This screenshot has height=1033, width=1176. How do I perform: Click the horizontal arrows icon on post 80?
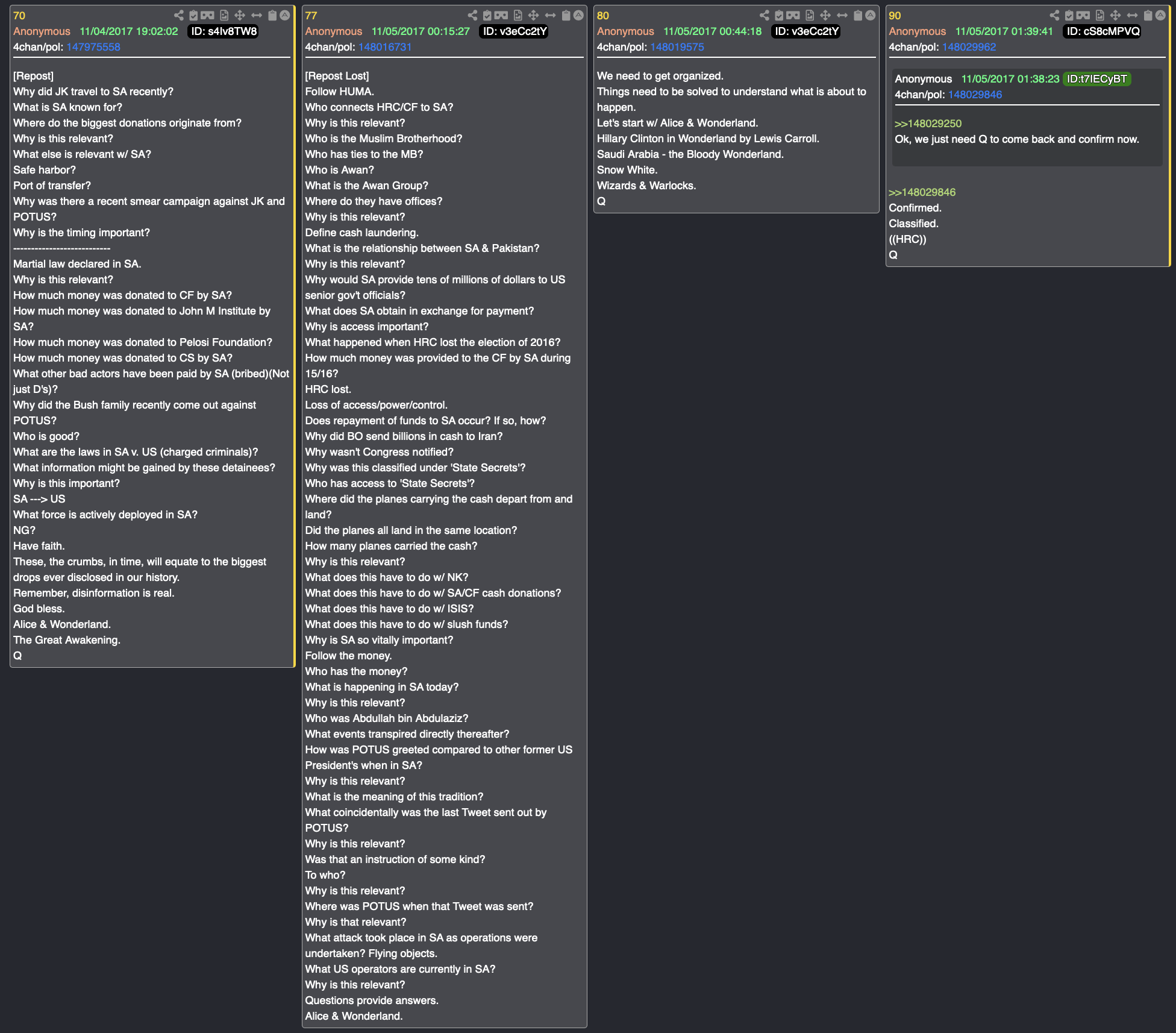pos(842,15)
